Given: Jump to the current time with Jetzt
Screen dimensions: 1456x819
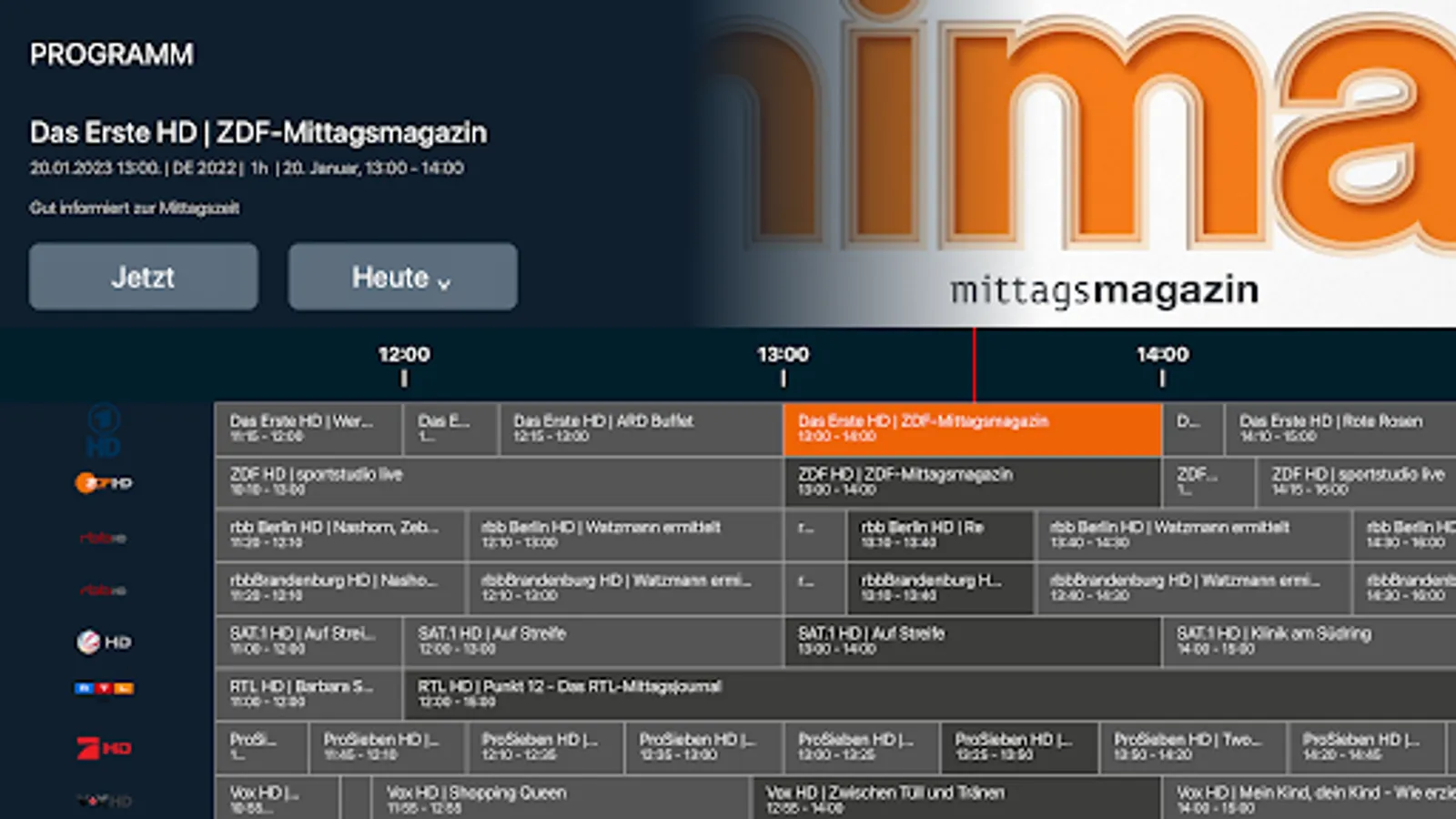Looking at the screenshot, I should [144, 277].
